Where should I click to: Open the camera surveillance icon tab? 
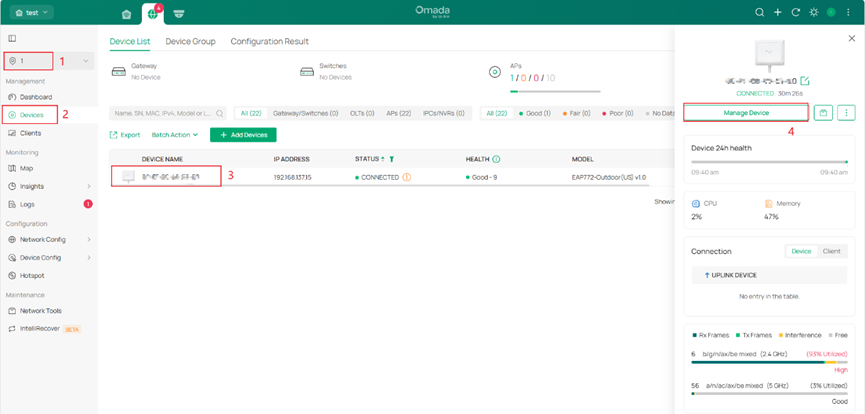pyautogui.click(x=178, y=14)
